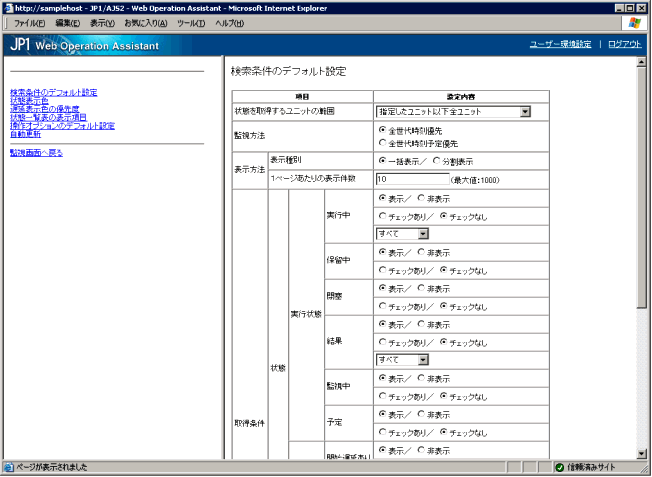
Task: Select 表示 radio in the 実行中 row
Action: tap(382, 198)
